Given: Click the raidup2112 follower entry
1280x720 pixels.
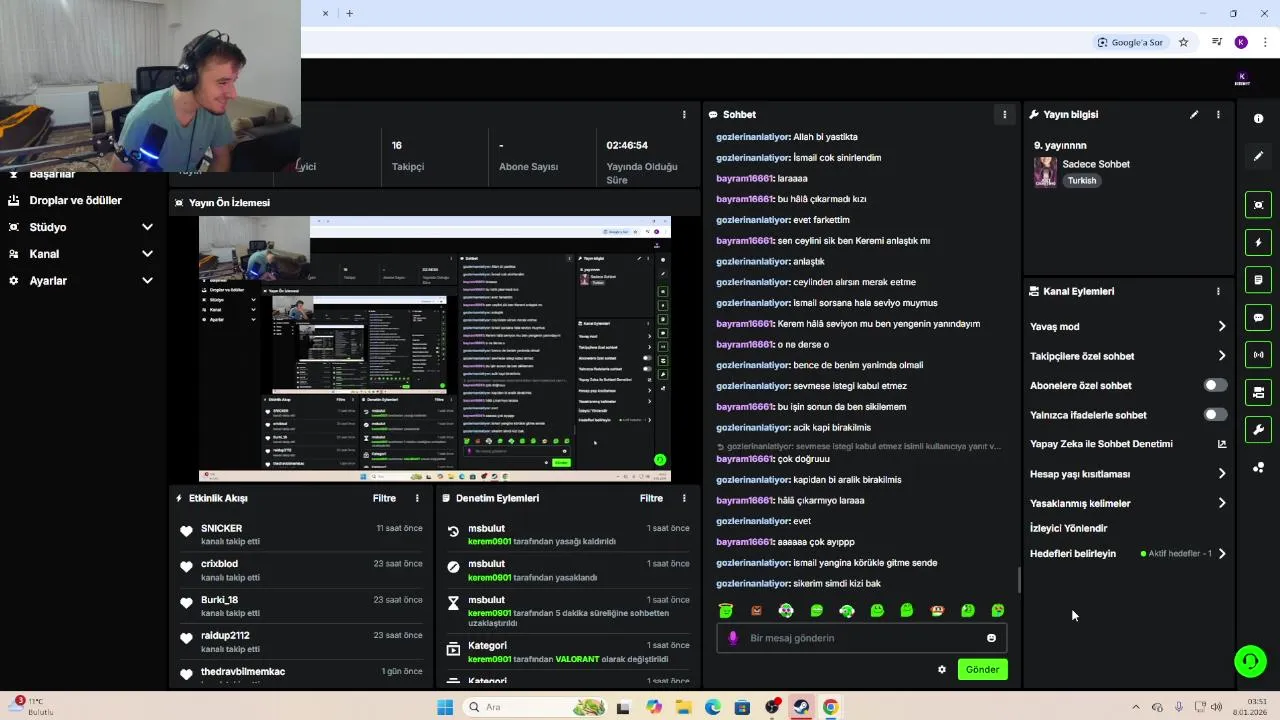Looking at the screenshot, I should [x=301, y=642].
